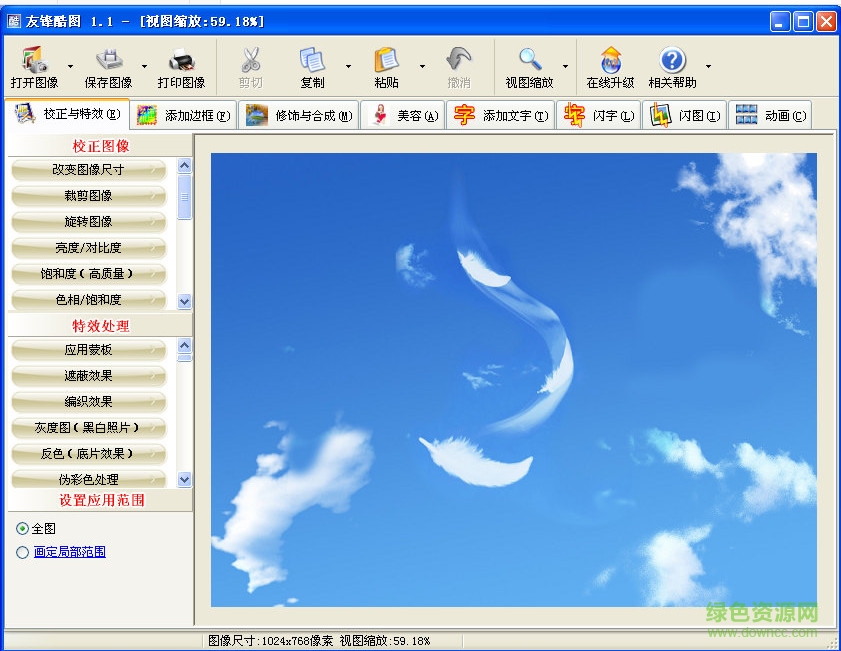Open an image with the 打开图像 icon
Viewport: 841px width, 651px height.
(35, 66)
